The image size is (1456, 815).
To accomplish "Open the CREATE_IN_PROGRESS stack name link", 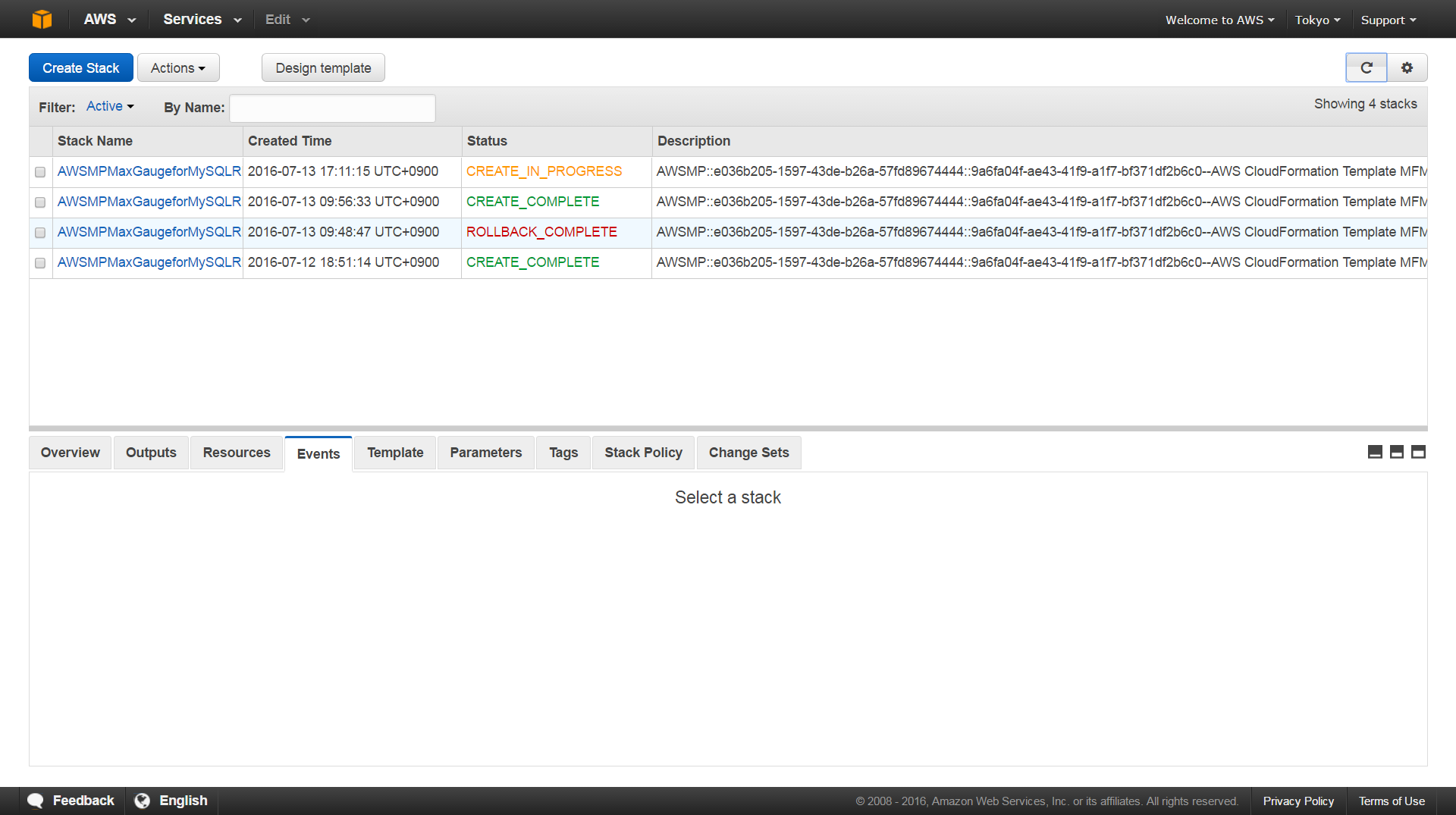I will click(149, 171).
